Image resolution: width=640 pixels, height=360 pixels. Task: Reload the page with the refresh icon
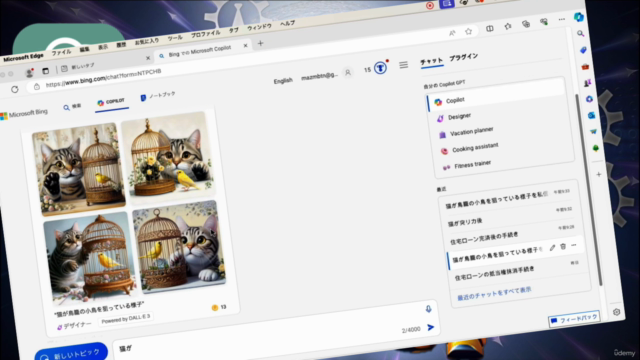pos(15,89)
